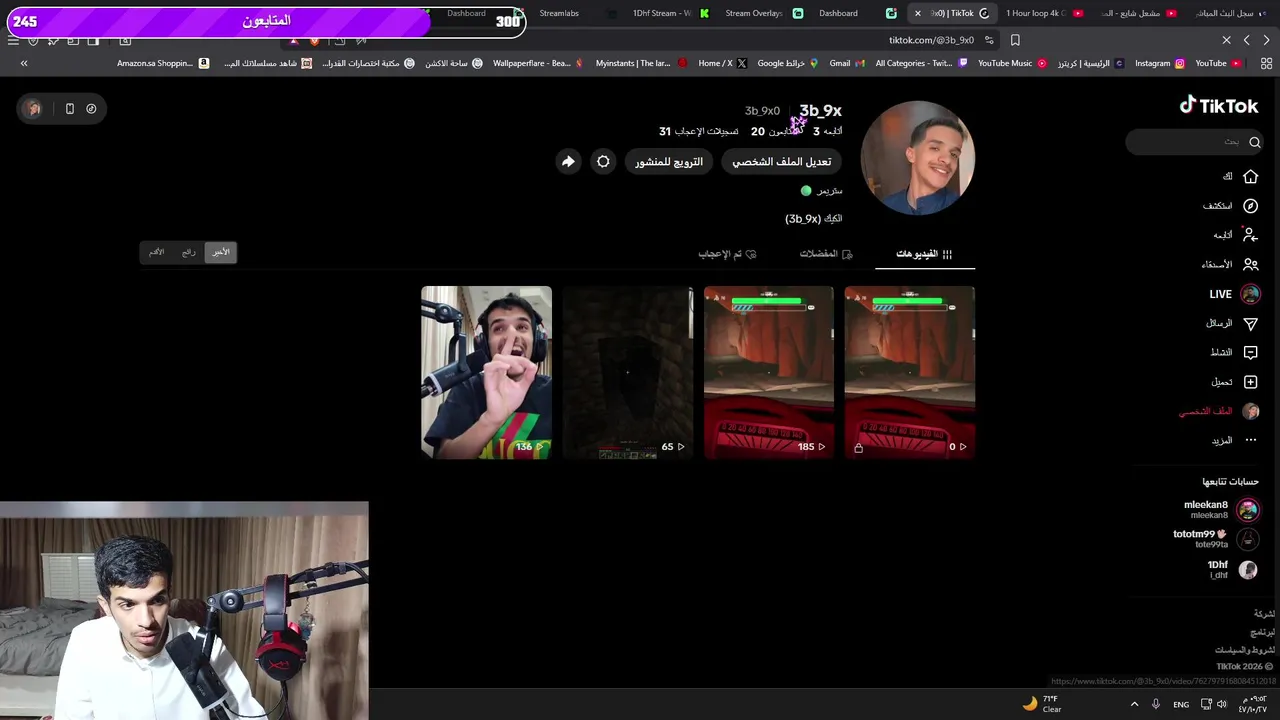Open the Messages paper-plane icon
The width and height of the screenshot is (1280, 720).
click(1250, 323)
